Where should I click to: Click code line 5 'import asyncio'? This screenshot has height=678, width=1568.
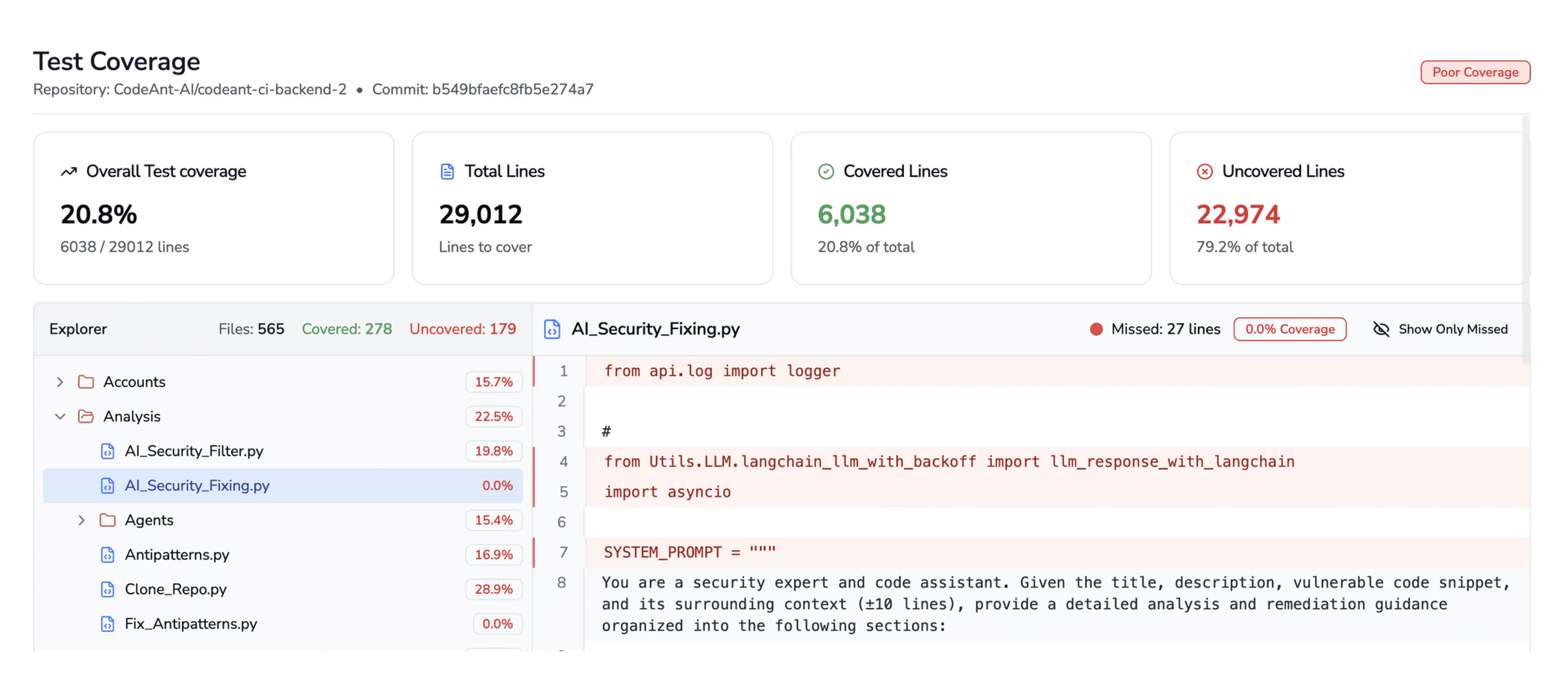(667, 492)
